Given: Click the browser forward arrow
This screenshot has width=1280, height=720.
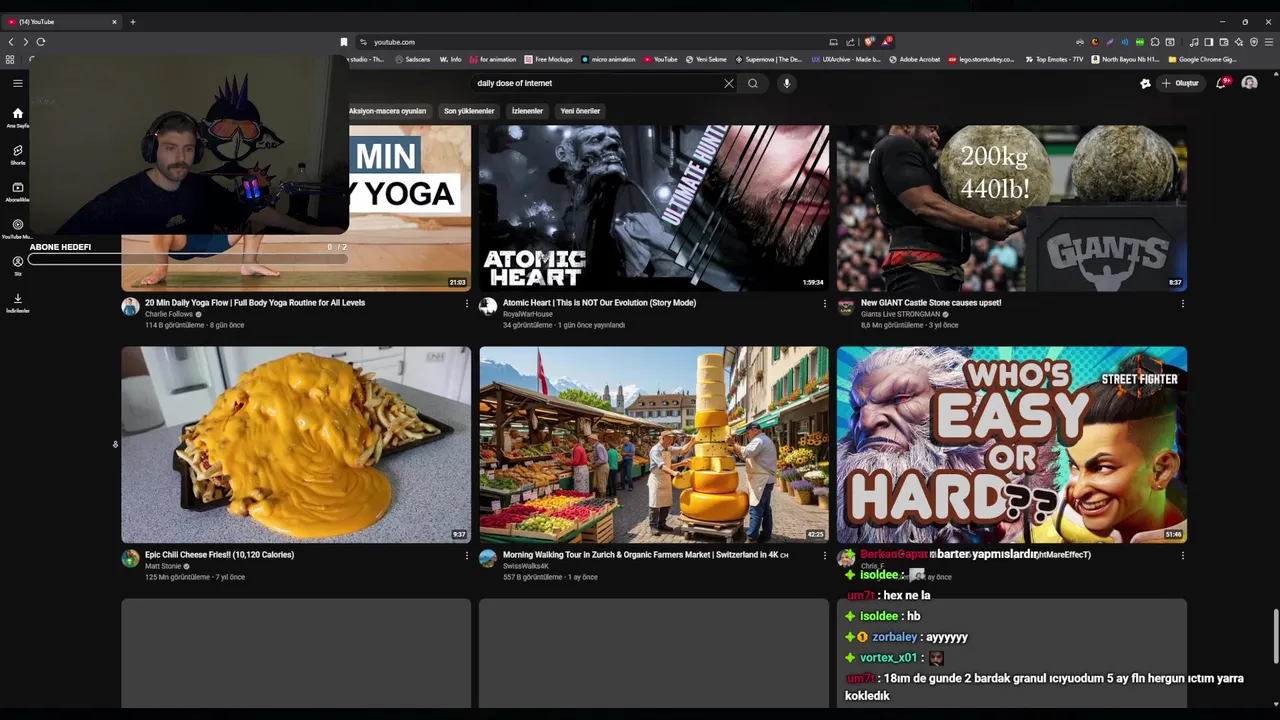Looking at the screenshot, I should (x=25, y=42).
